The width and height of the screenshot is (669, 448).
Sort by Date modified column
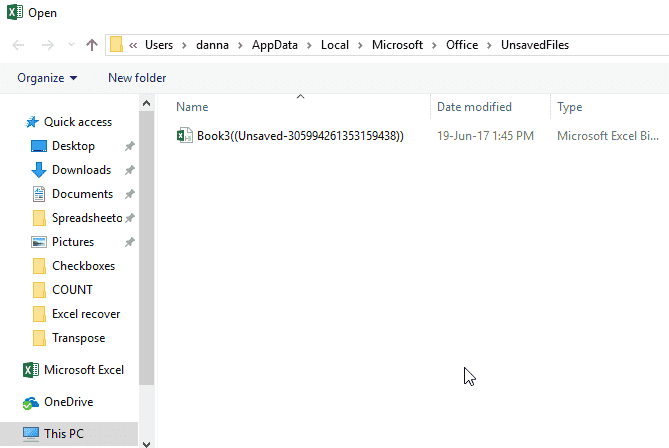coord(474,107)
